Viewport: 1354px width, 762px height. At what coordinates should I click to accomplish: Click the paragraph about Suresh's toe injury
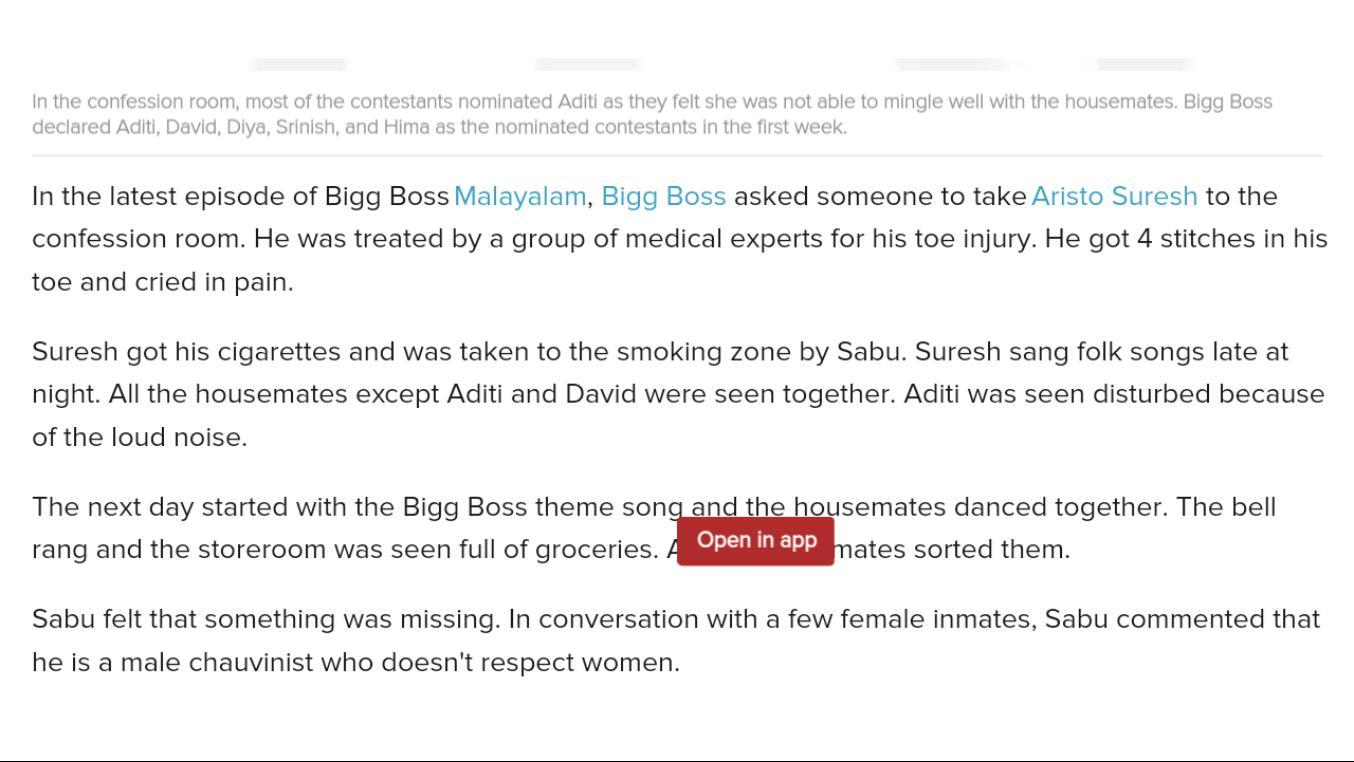(x=640, y=240)
